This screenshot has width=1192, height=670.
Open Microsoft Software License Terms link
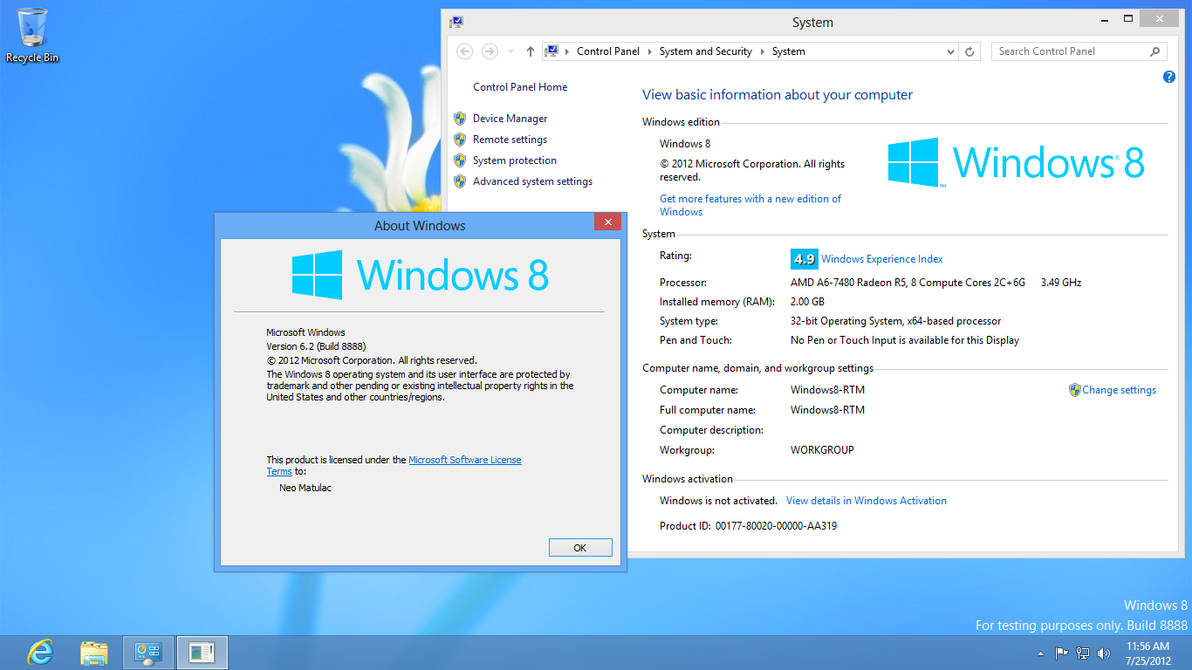tap(464, 459)
